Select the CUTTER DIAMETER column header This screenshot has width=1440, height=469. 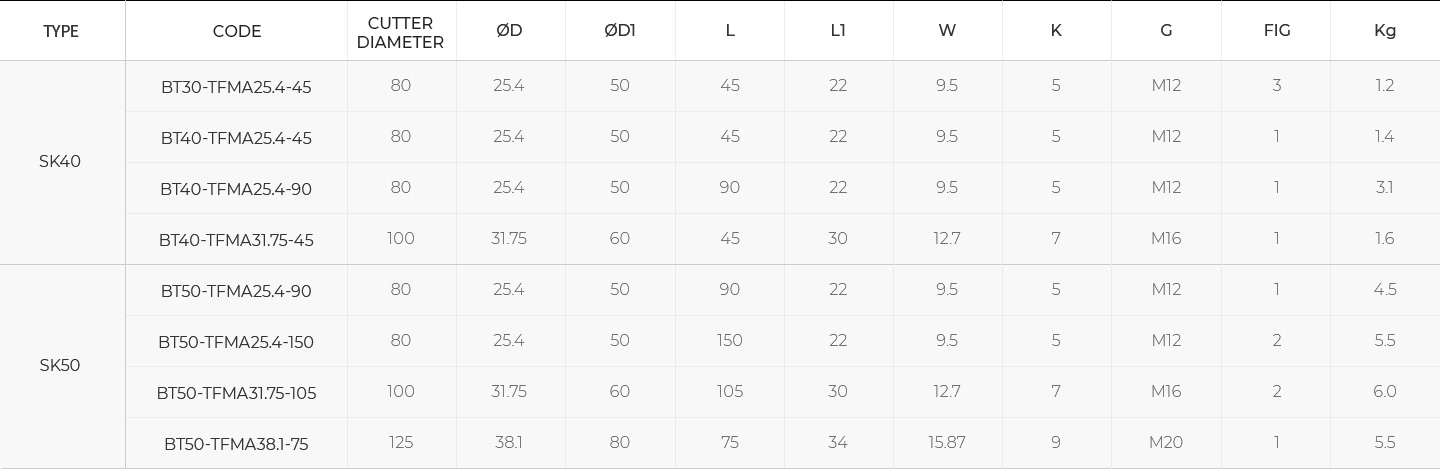[400, 32]
